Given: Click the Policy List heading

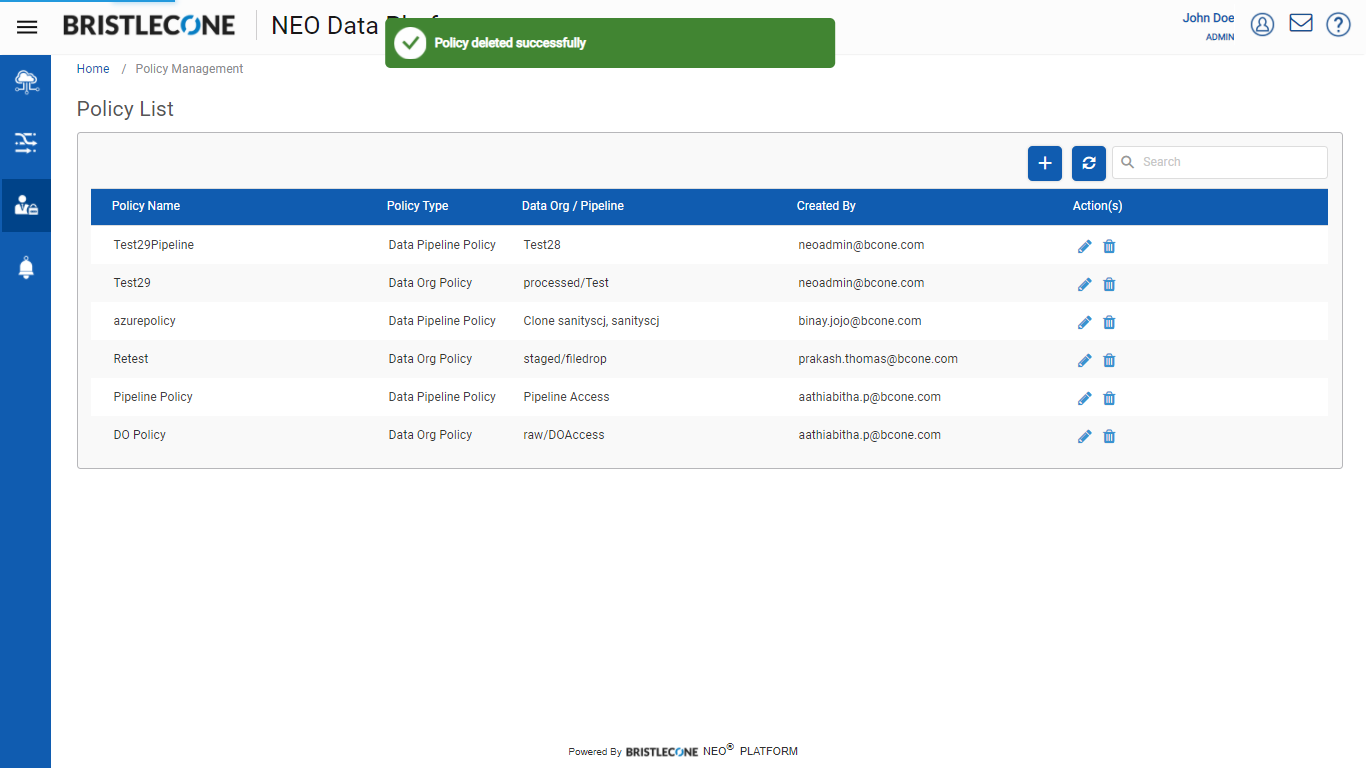Looking at the screenshot, I should click(x=125, y=109).
